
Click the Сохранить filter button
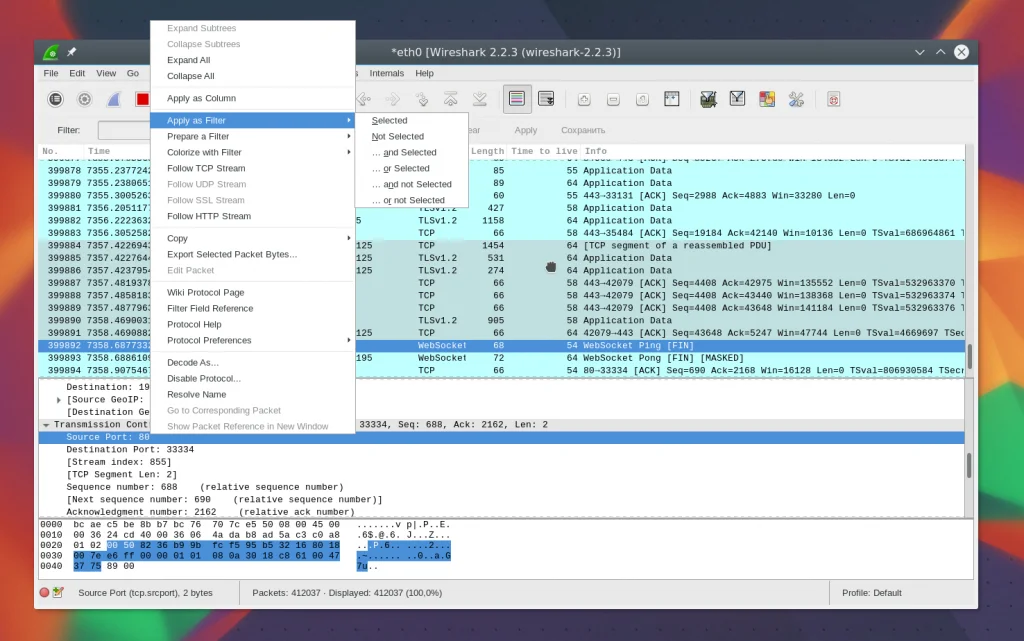(583, 130)
